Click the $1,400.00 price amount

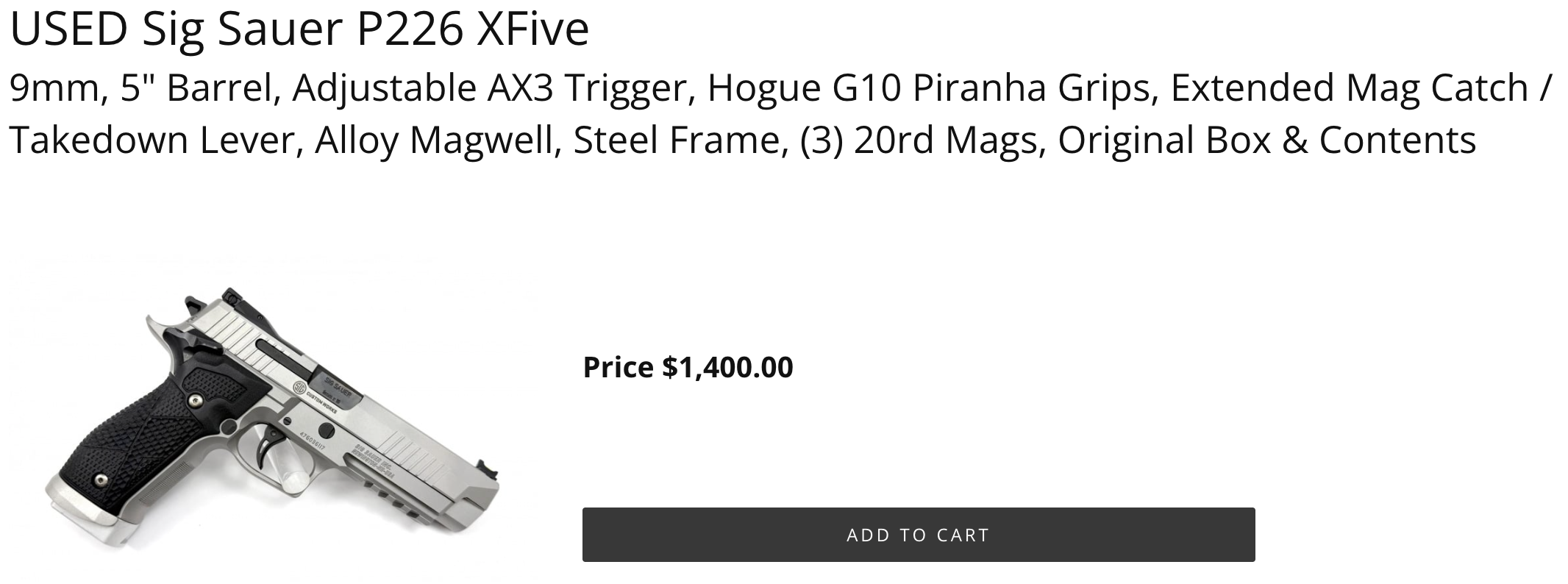[x=727, y=367]
